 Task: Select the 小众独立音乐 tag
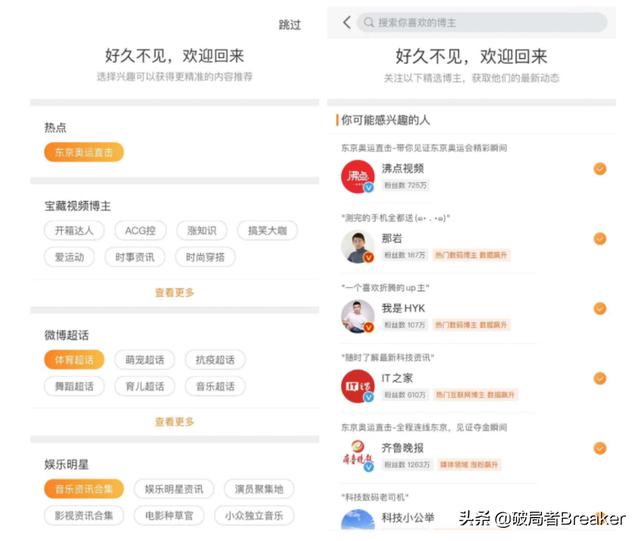[x=254, y=516]
